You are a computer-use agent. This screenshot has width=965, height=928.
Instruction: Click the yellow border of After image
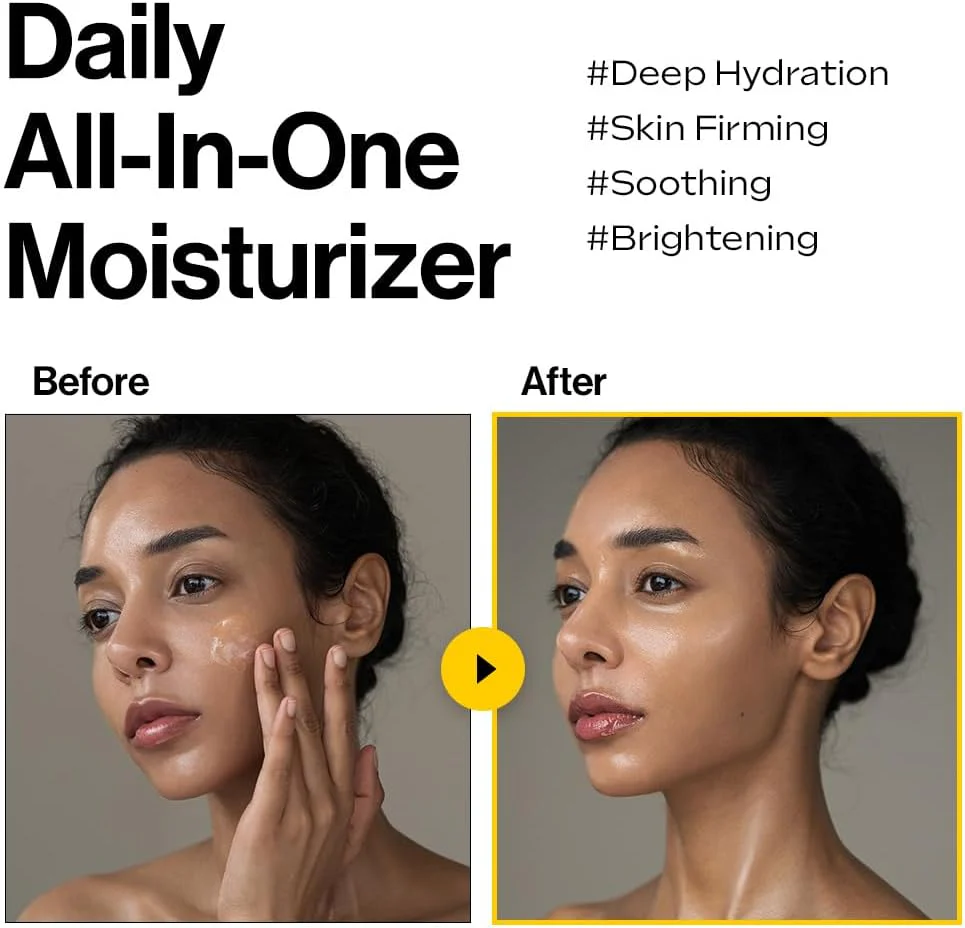(x=727, y=415)
